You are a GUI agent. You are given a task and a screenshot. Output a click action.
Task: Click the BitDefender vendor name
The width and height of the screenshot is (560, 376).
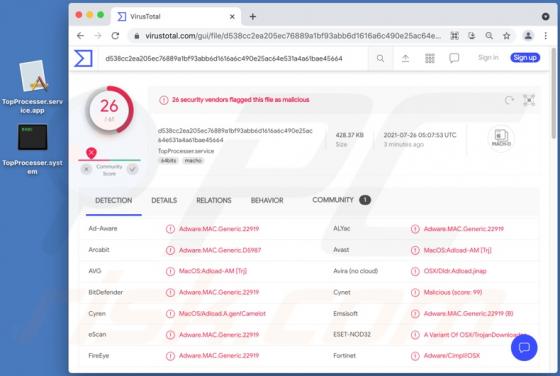(105, 292)
